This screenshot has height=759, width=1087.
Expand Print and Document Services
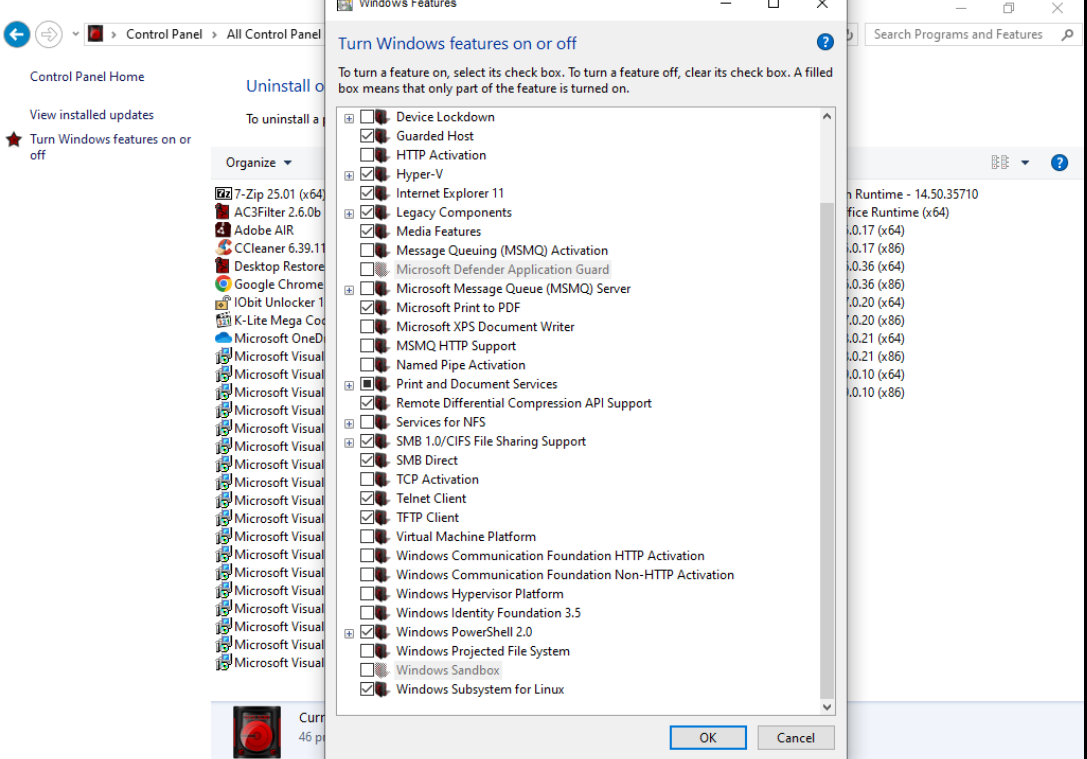(x=349, y=385)
